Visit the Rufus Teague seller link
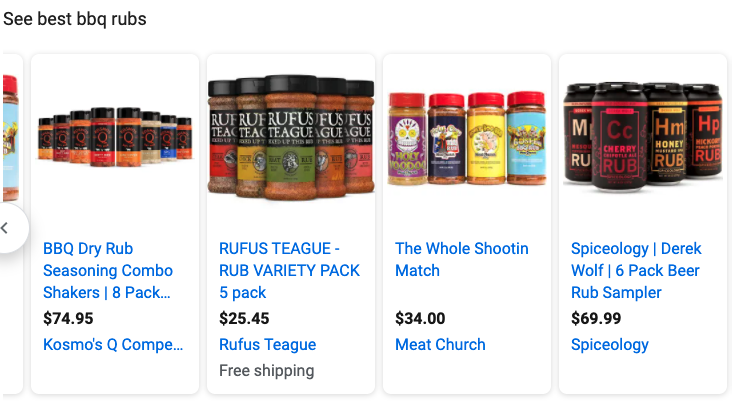The image size is (732, 402). tap(267, 345)
